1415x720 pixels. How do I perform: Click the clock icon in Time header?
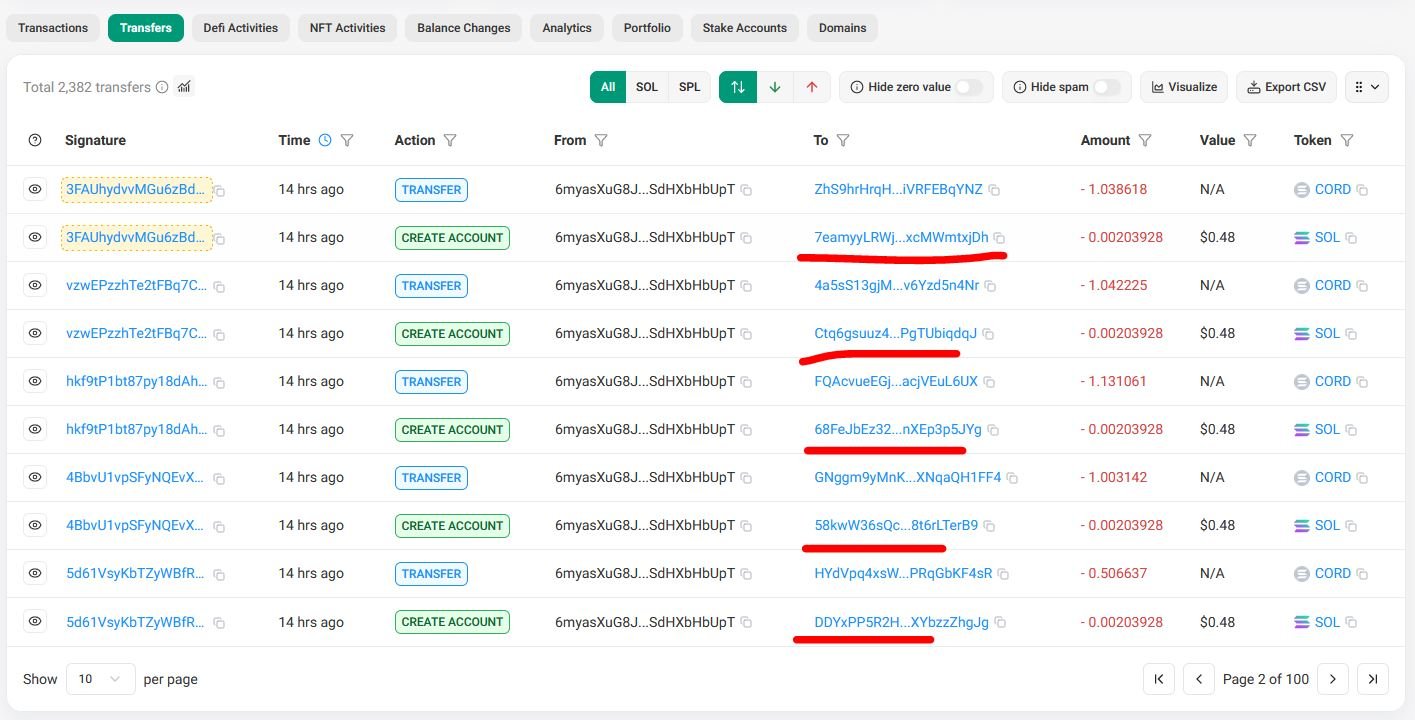click(325, 140)
